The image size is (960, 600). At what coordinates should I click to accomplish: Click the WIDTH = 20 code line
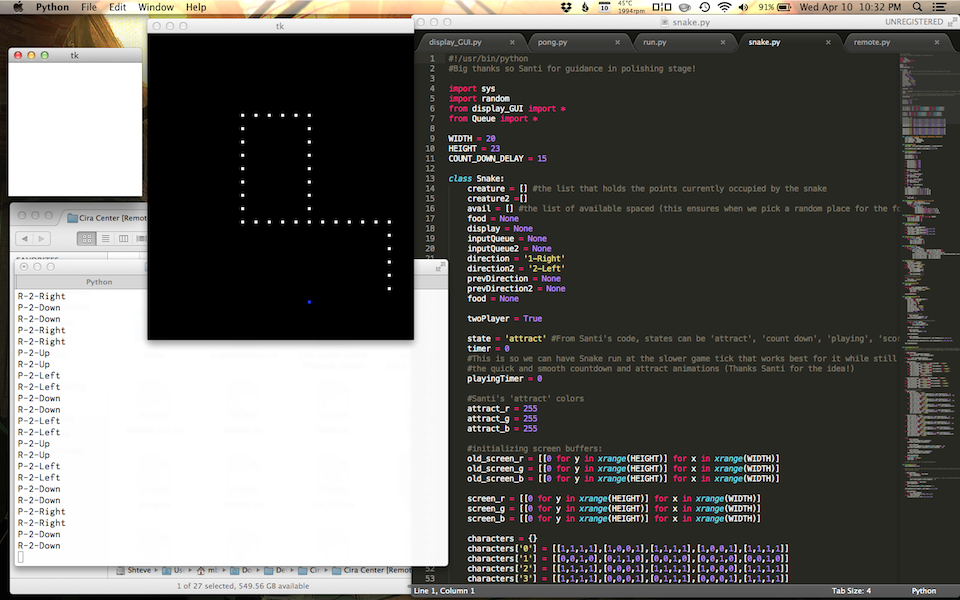click(472, 138)
